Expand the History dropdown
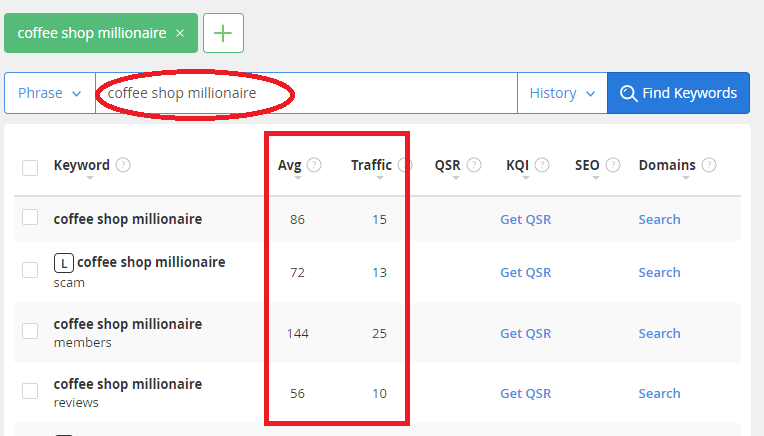Image resolution: width=764 pixels, height=436 pixels. pyautogui.click(x=562, y=93)
